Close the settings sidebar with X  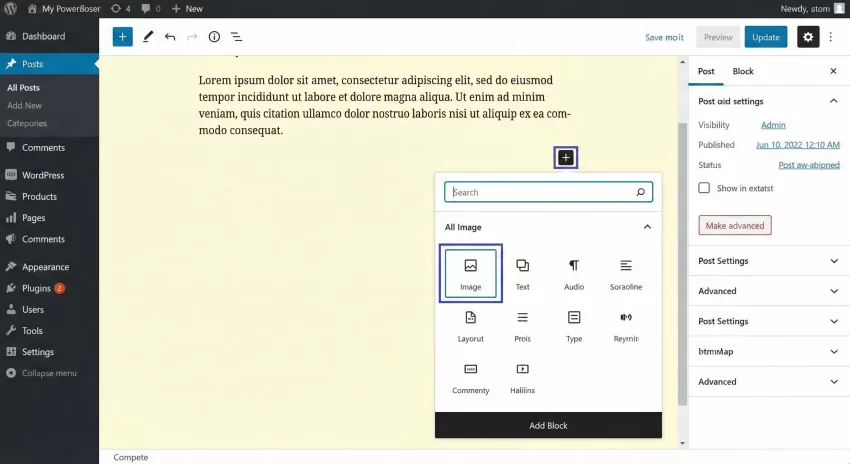tap(833, 71)
